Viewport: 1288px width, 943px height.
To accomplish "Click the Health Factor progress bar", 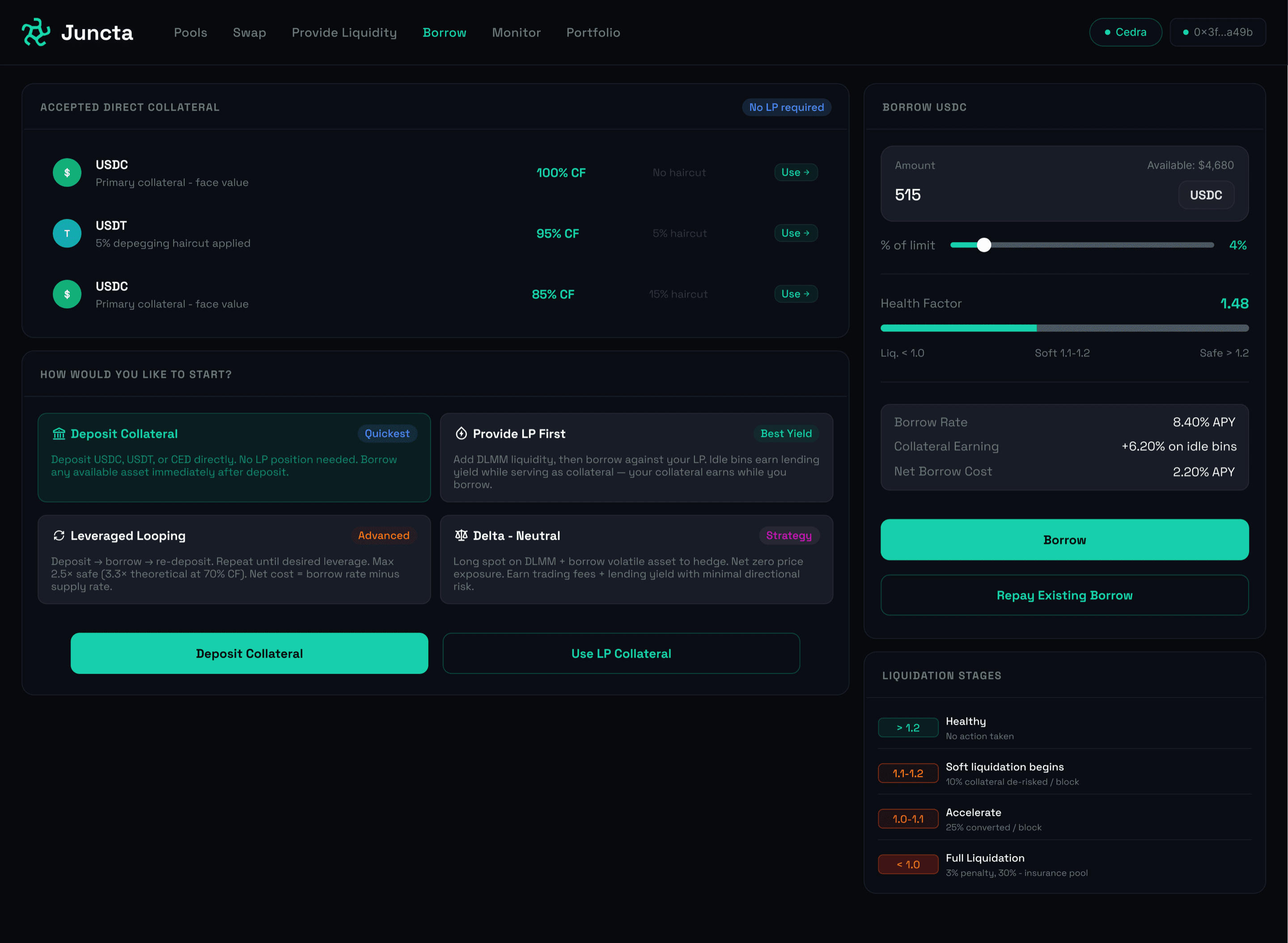I will point(1064,328).
